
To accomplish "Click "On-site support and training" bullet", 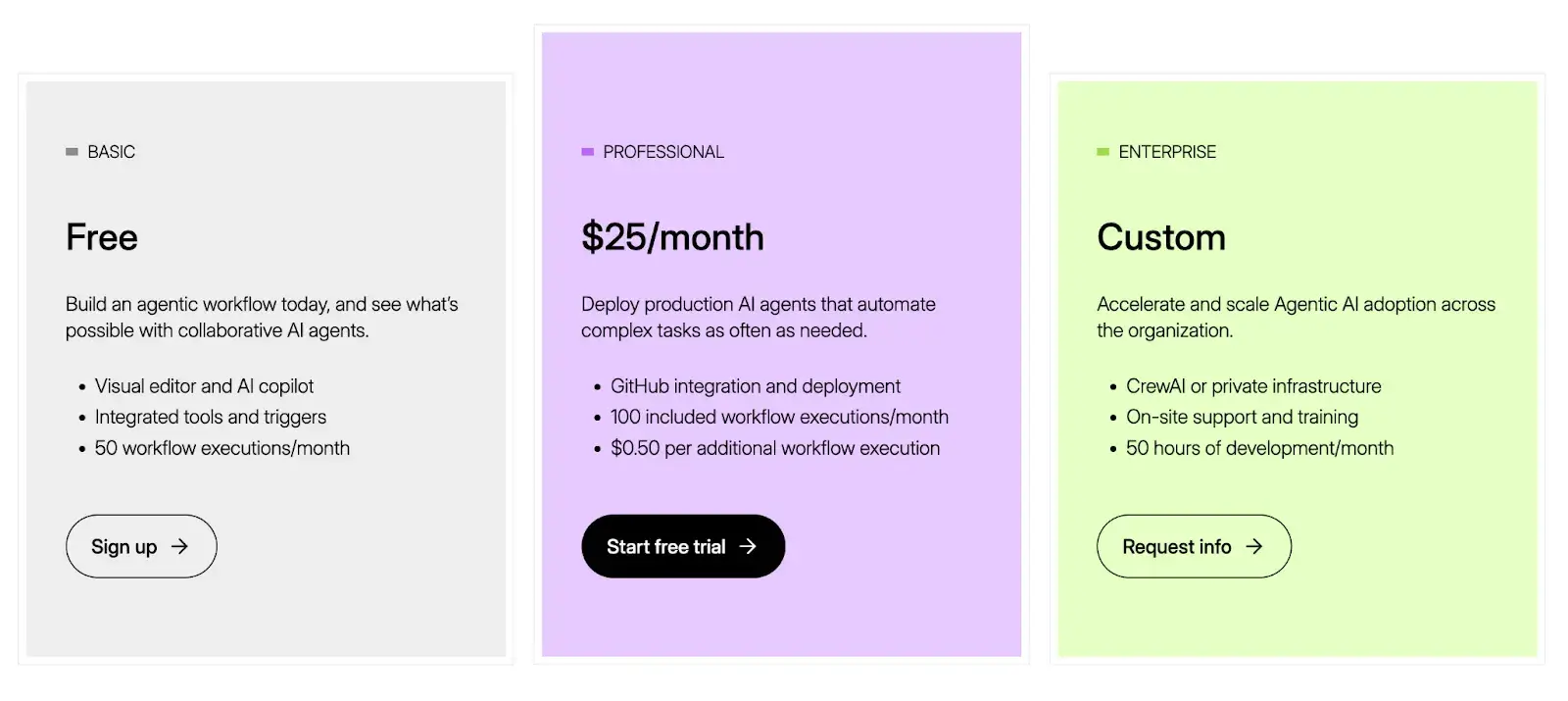I will [1242, 417].
